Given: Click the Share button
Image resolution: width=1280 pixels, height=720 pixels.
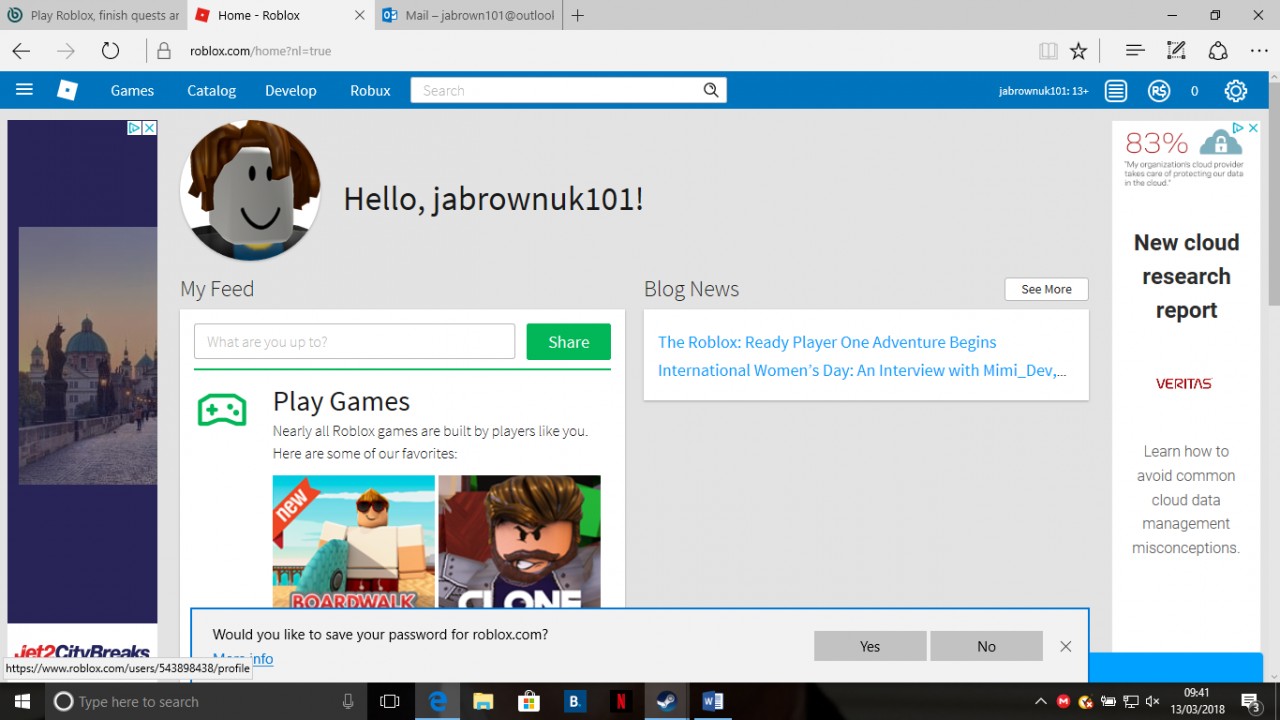Looking at the screenshot, I should pyautogui.click(x=569, y=342).
